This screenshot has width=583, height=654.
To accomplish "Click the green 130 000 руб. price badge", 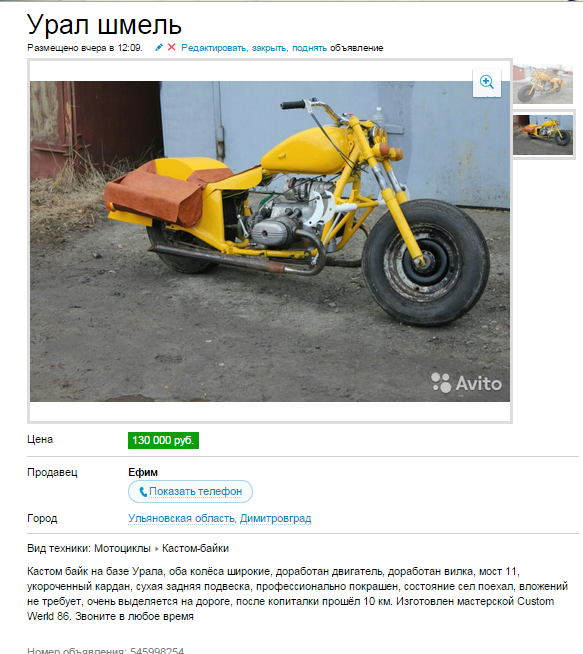I will click(163, 440).
